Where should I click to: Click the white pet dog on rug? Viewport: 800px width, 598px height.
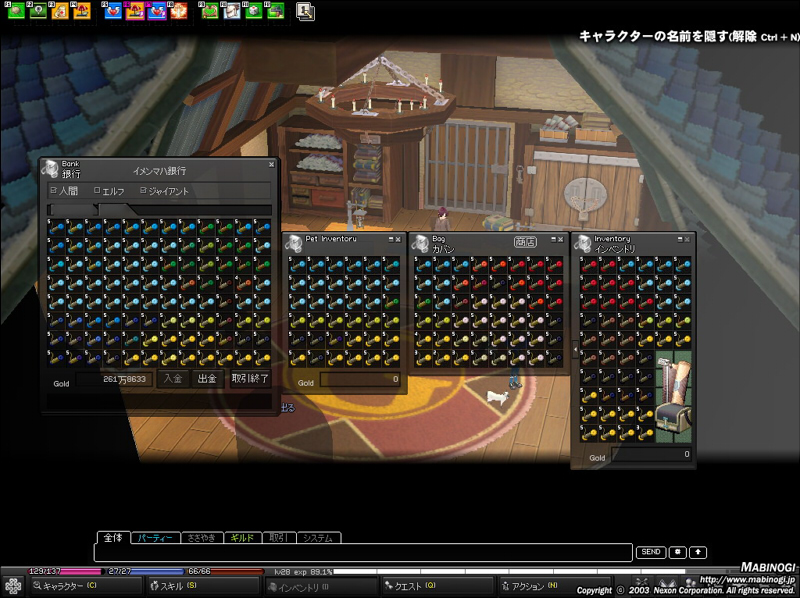[x=497, y=397]
